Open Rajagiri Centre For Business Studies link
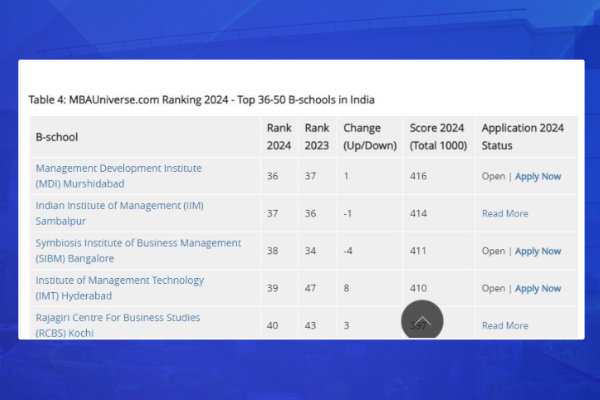 tap(117, 325)
